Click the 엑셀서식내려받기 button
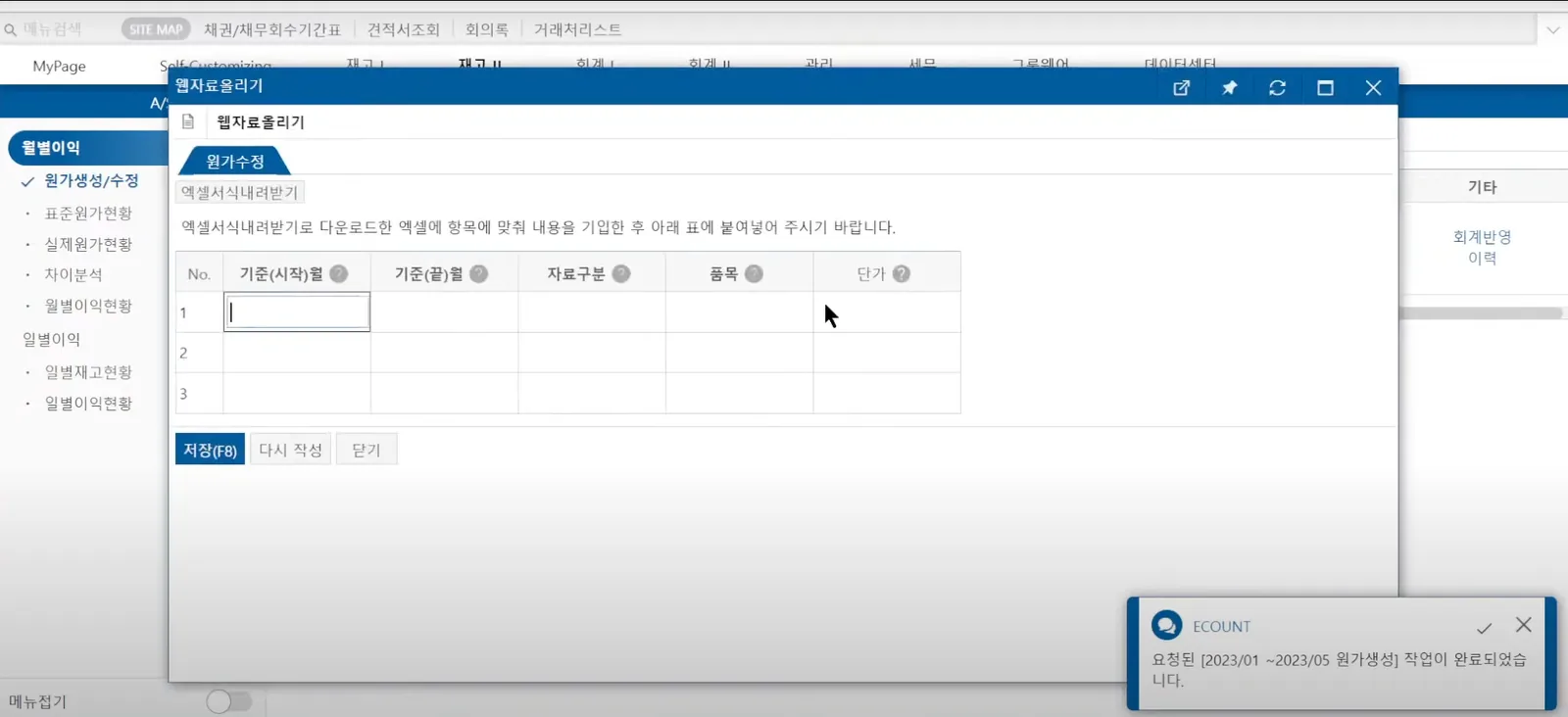Screen dimensions: 1568x717 (240, 192)
